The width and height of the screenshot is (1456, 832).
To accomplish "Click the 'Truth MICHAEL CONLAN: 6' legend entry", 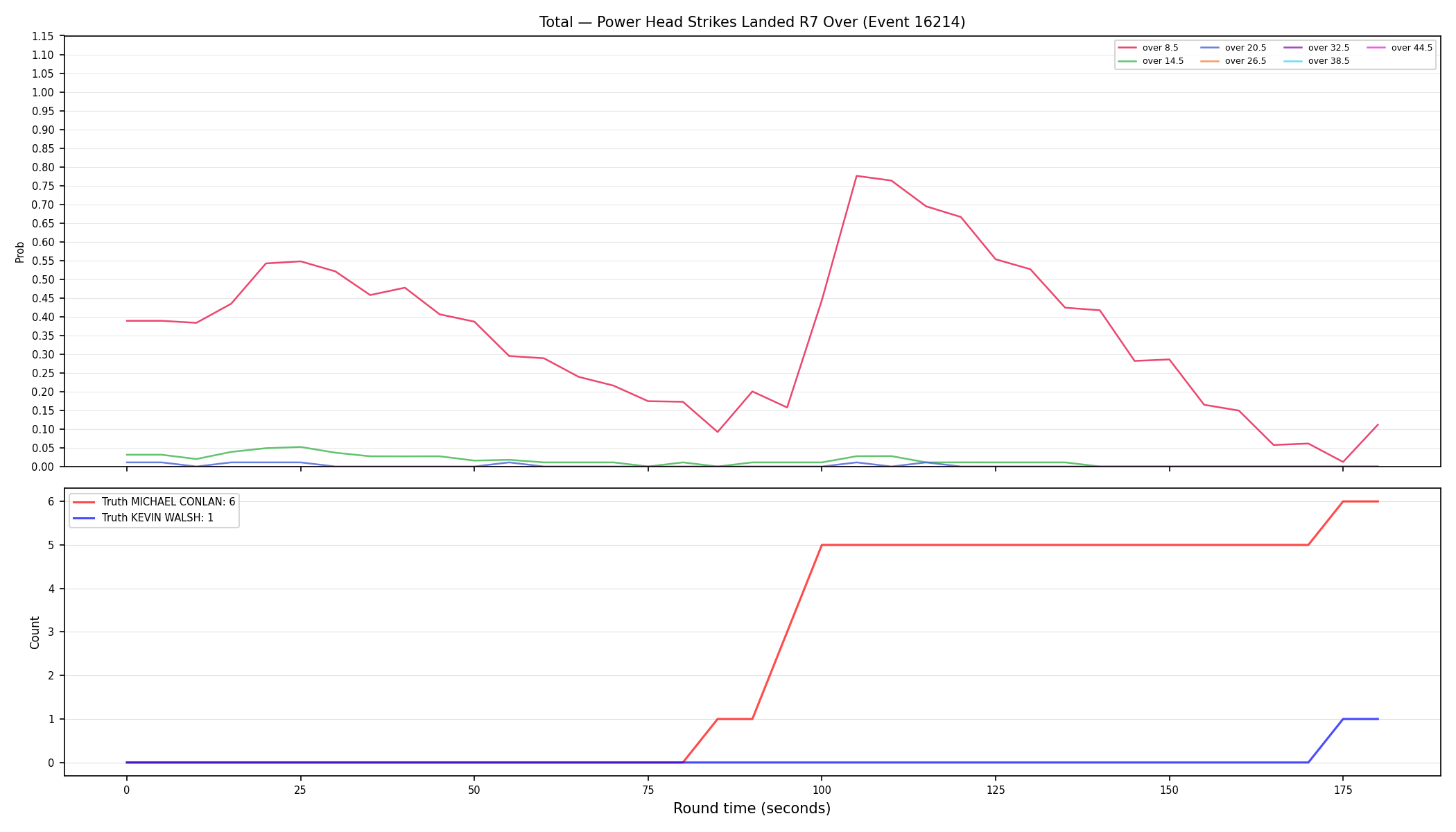I will 154,502.
